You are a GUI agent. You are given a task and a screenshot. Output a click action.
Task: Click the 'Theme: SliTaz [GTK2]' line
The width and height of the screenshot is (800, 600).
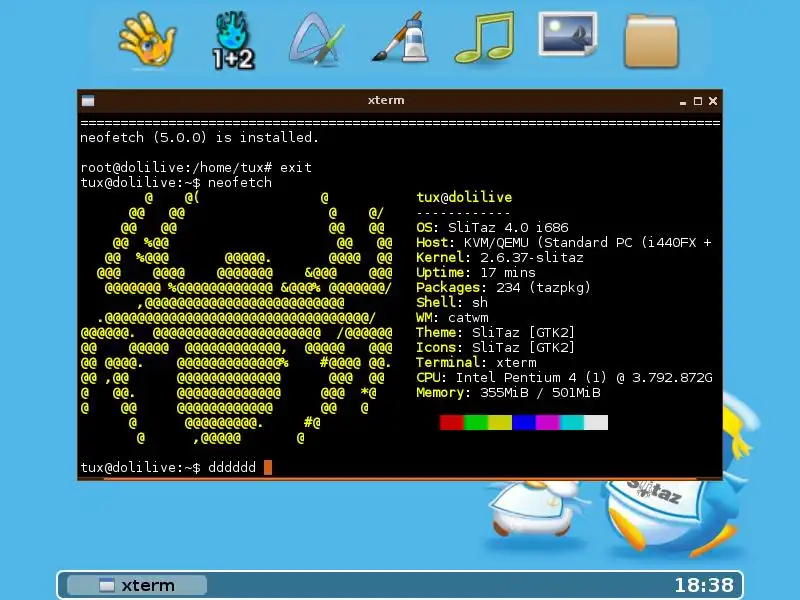496,333
